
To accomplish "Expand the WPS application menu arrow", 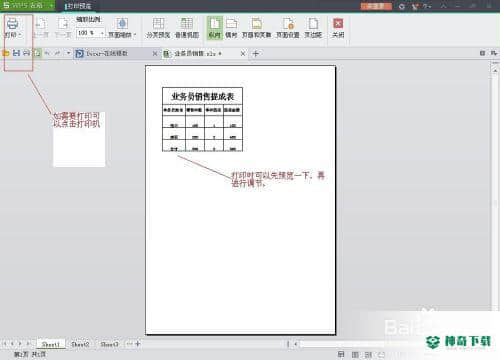I will 51,6.
